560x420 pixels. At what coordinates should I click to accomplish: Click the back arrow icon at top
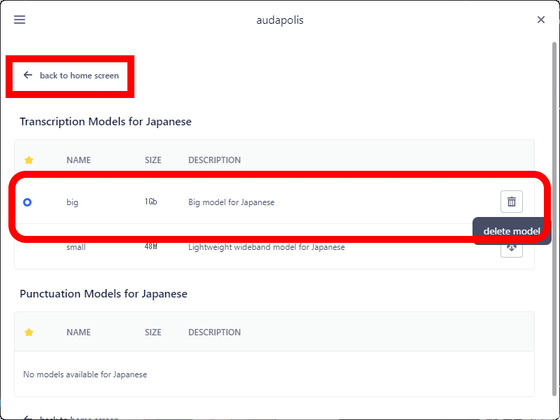[28, 75]
